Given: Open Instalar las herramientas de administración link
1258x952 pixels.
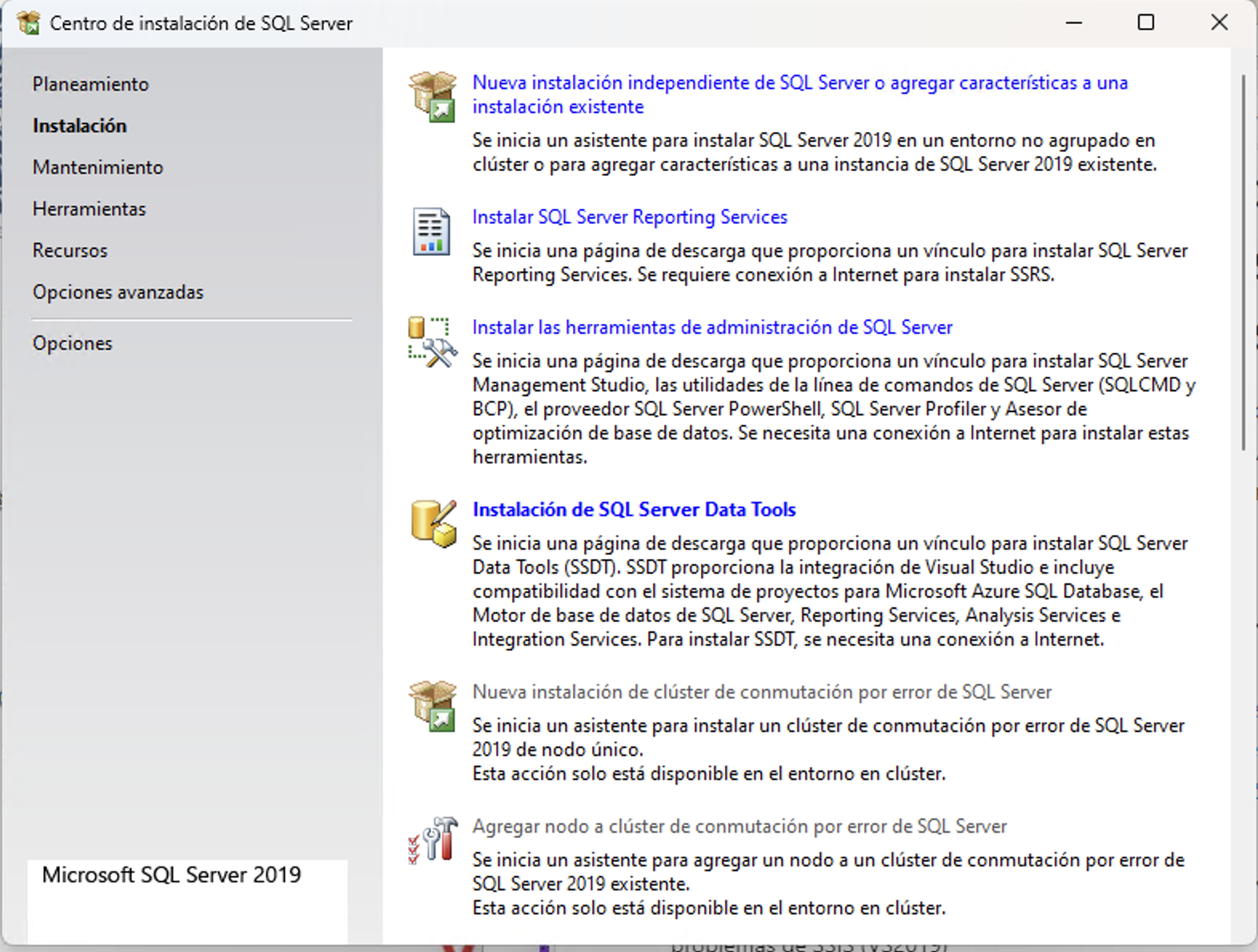Looking at the screenshot, I should coord(712,327).
